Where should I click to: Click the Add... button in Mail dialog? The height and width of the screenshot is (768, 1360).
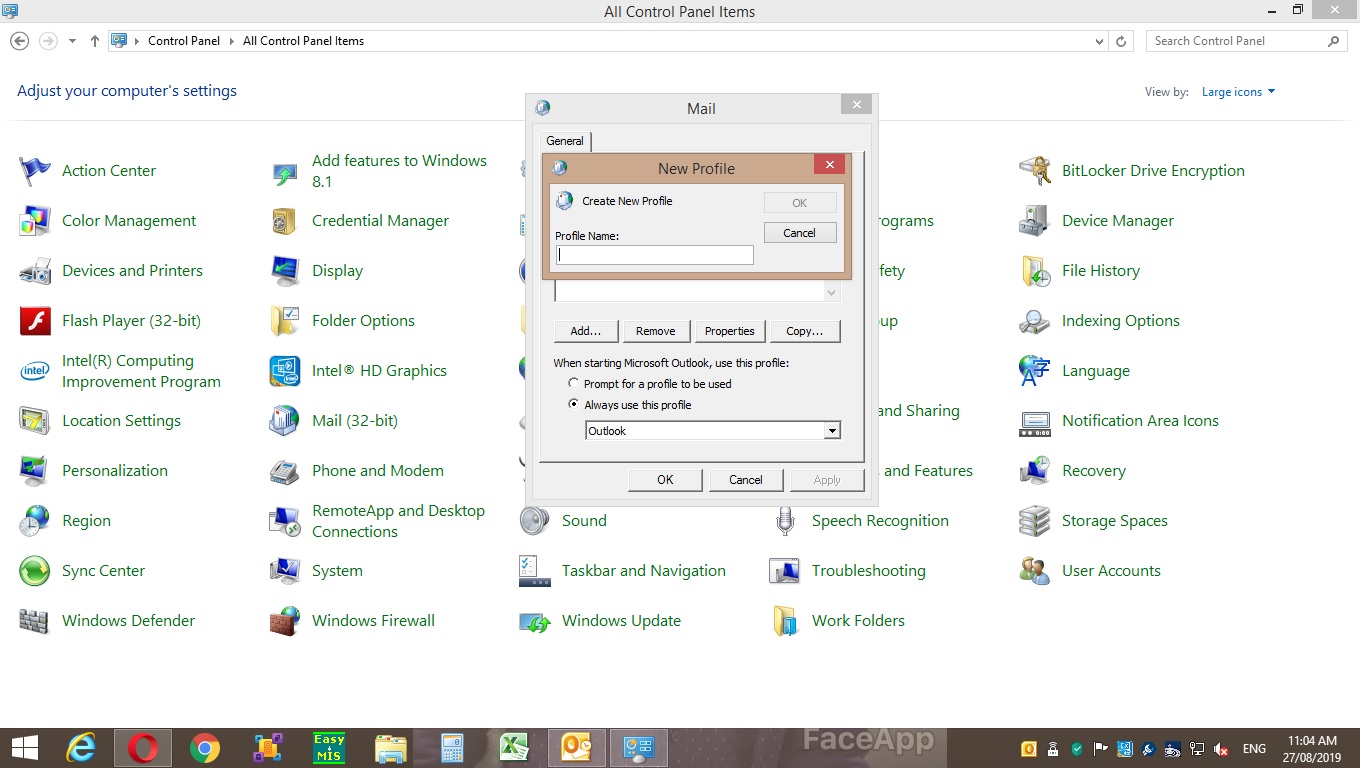pos(586,331)
